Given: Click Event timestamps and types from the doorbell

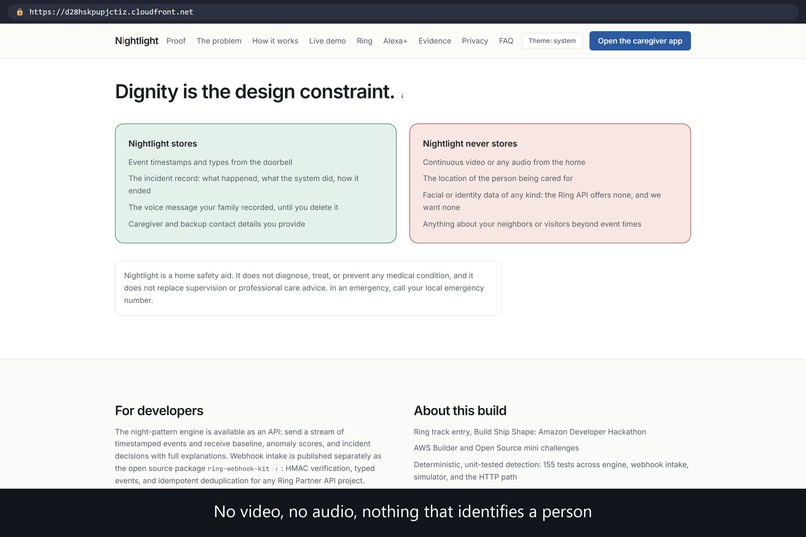Looking at the screenshot, I should click(210, 162).
